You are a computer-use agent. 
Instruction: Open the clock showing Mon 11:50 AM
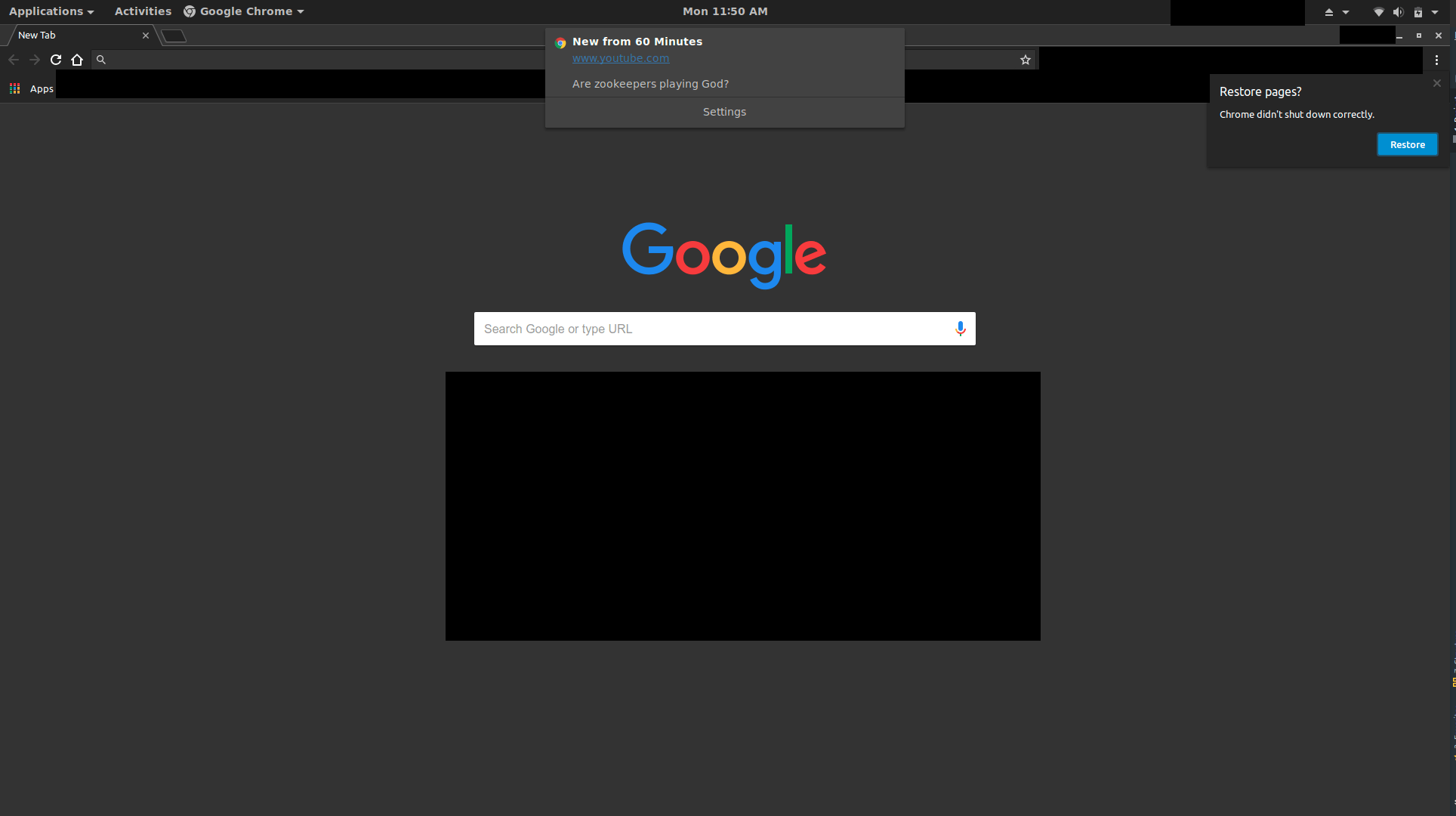click(725, 11)
